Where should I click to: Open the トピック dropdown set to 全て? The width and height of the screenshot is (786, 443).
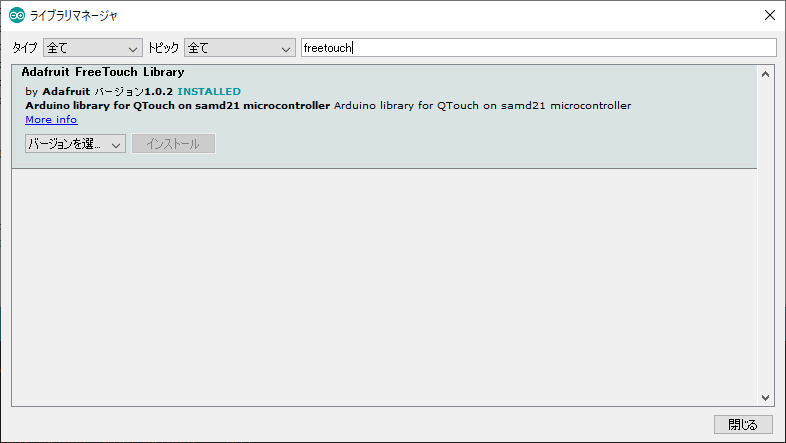[240, 48]
